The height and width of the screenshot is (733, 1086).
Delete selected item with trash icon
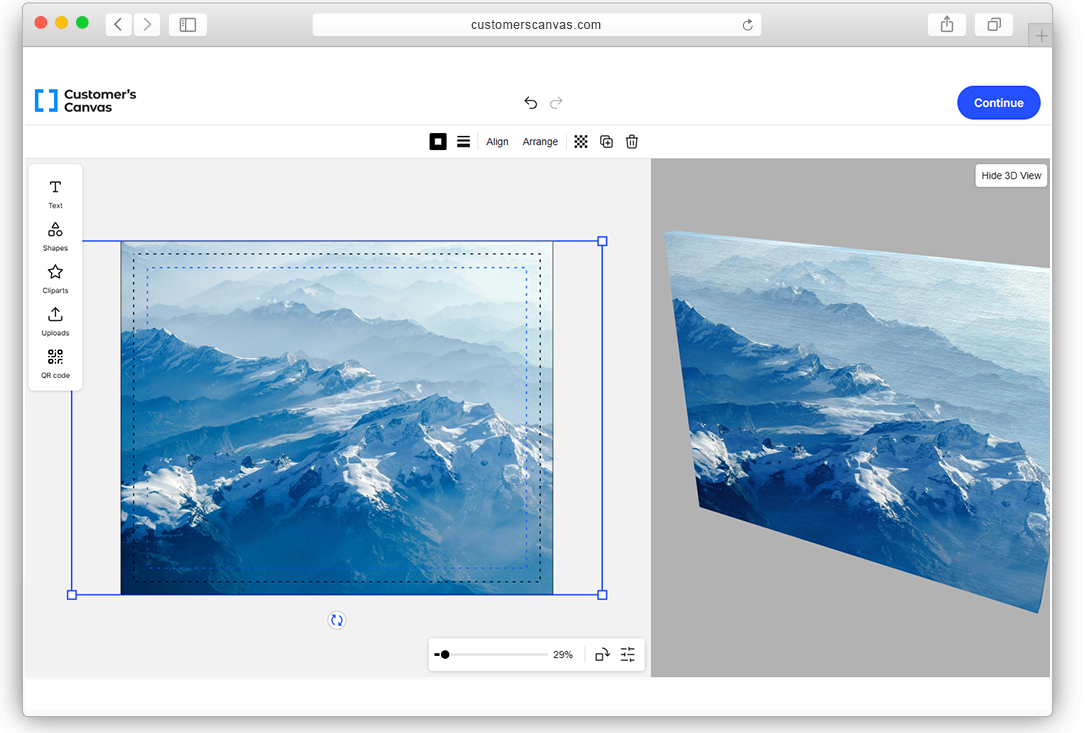click(x=632, y=142)
